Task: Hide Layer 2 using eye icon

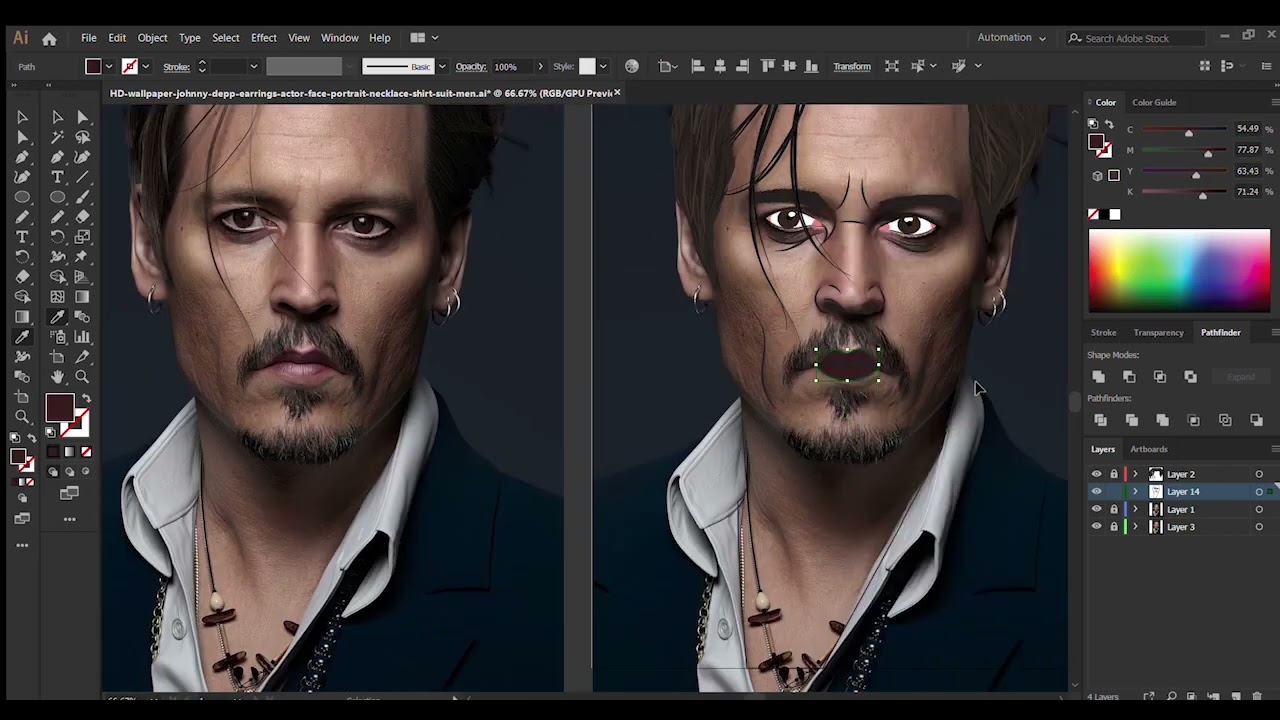Action: (x=1096, y=474)
